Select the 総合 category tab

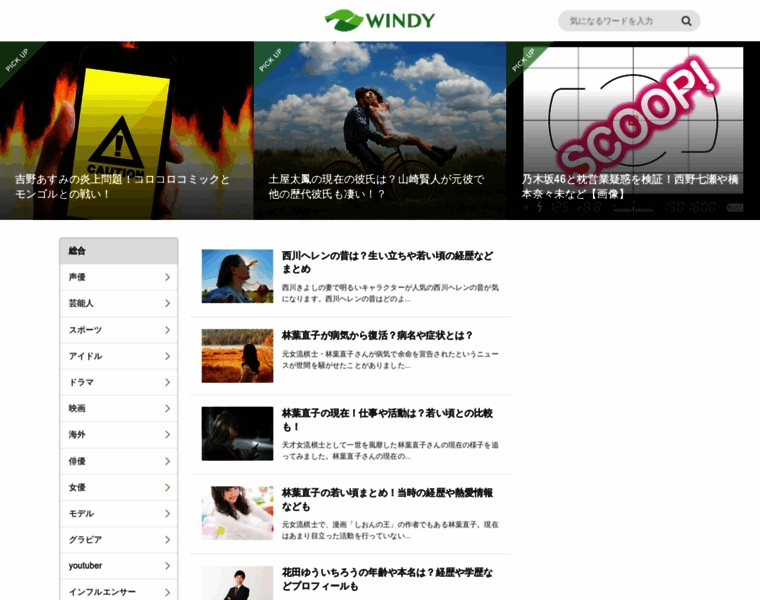point(119,251)
